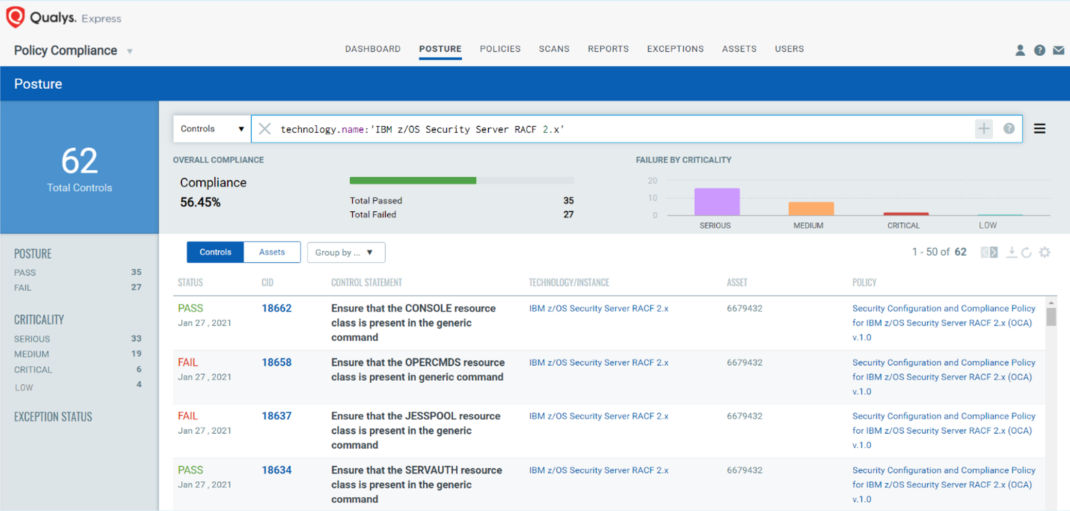Open the hamburger menu beside the search bar
This screenshot has height=511, width=1070.
coord(1039,128)
